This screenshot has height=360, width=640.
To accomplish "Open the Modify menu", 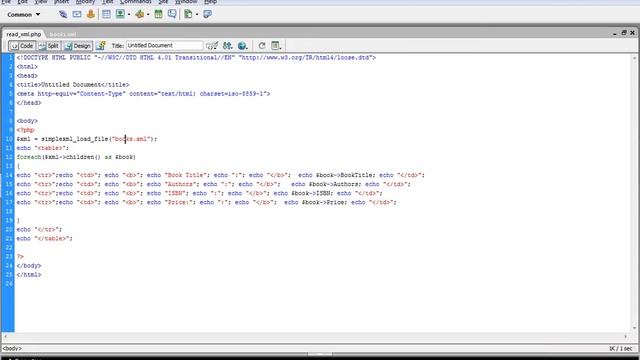I will coord(85,2).
